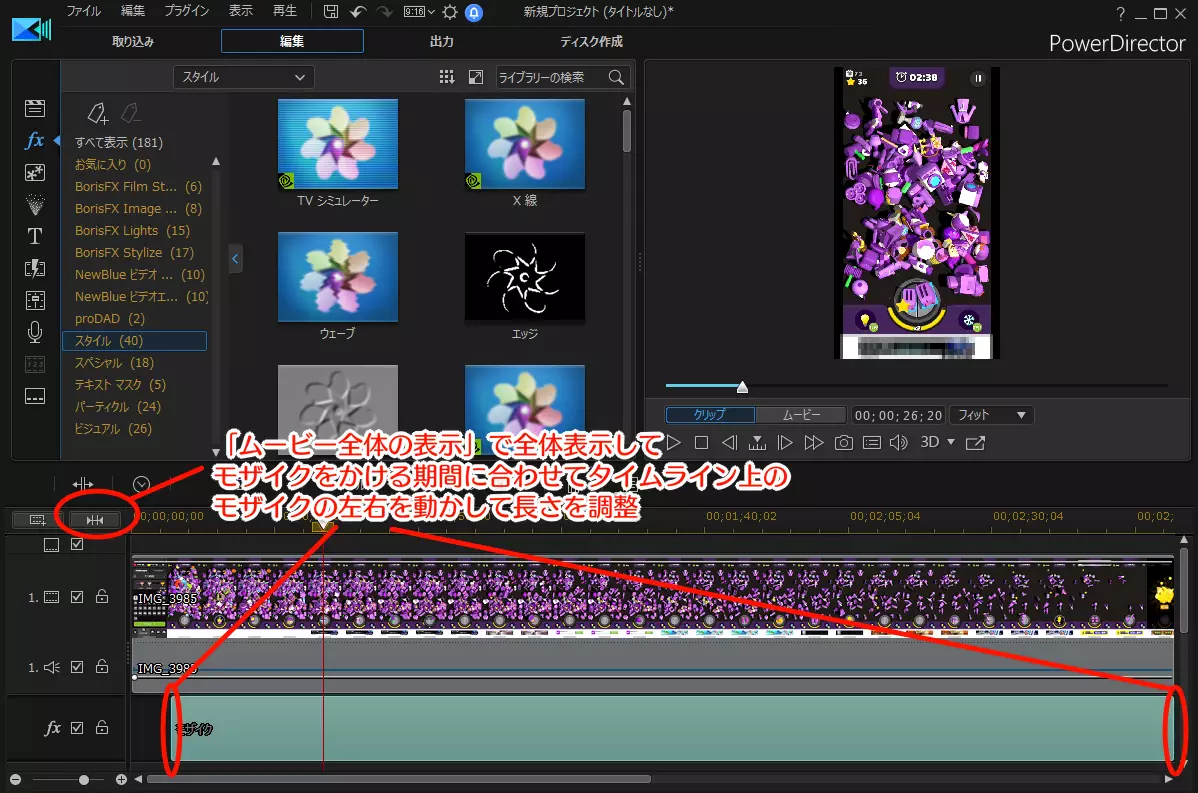1198x793 pixels.
Task: Open the スタイル category dropdown
Action: tap(244, 77)
